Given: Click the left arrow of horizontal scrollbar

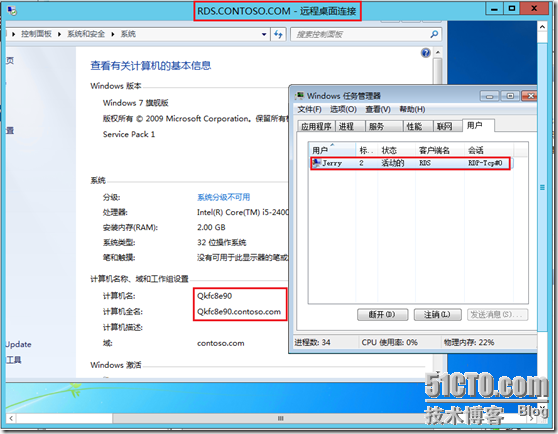Looking at the screenshot, I should click(11, 418).
